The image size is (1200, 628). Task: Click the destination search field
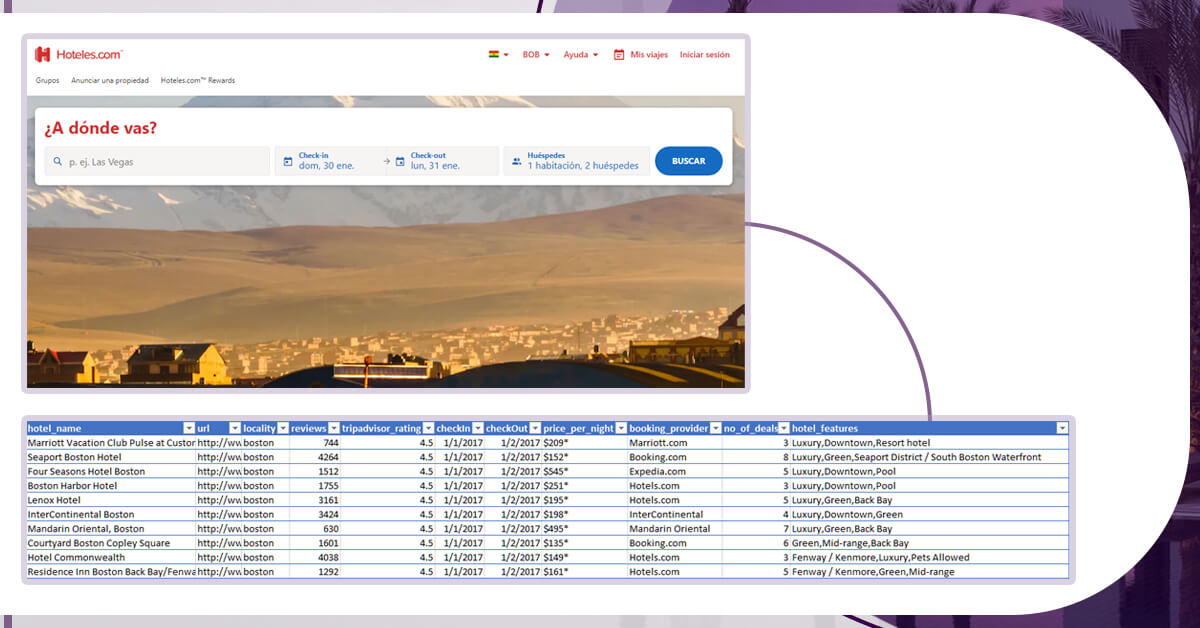point(157,161)
